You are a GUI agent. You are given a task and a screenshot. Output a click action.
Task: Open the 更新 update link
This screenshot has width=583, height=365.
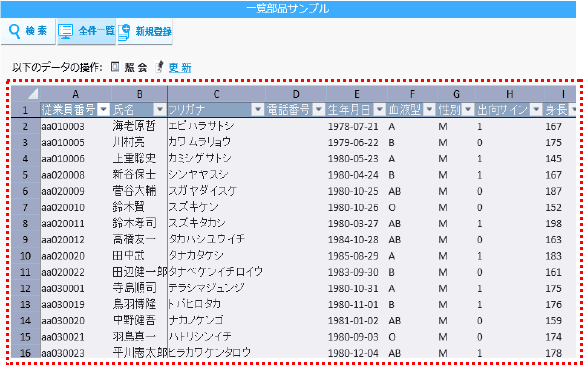click(180, 68)
